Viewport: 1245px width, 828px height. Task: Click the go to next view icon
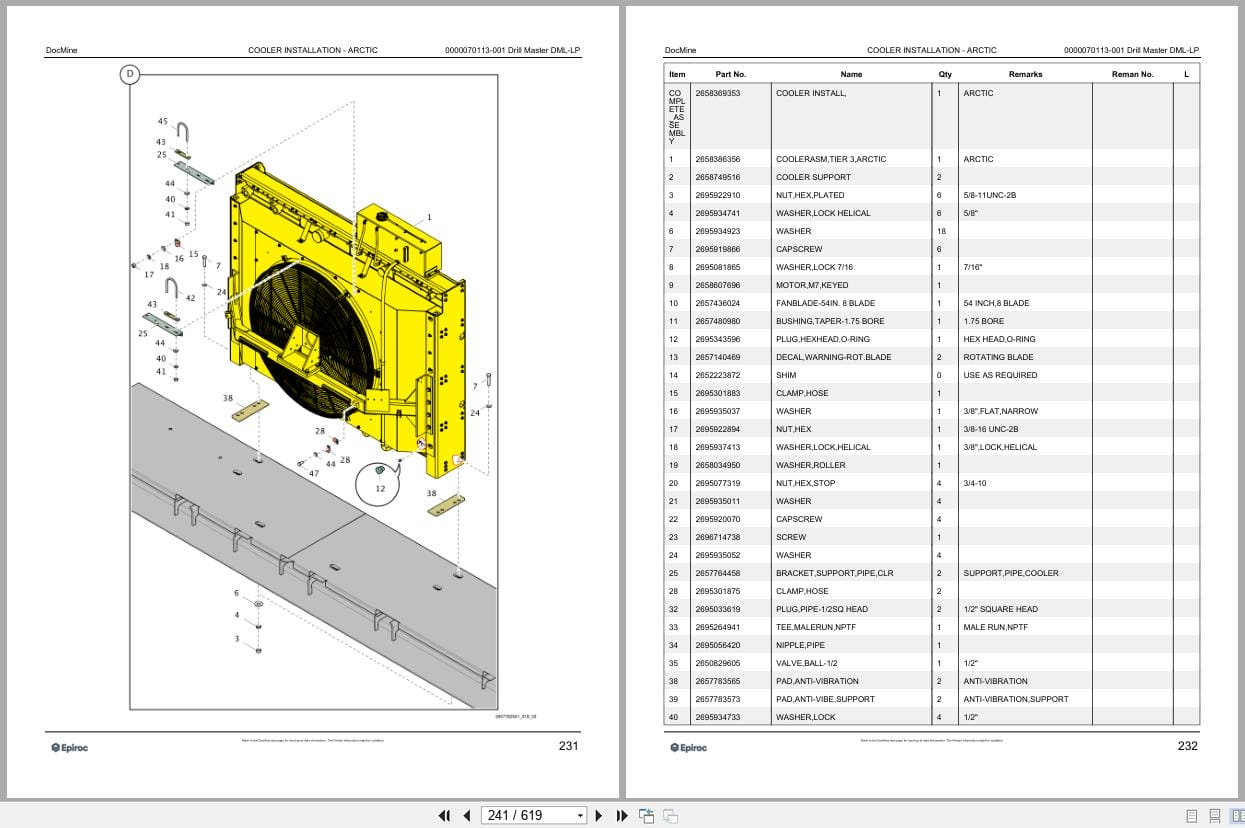click(x=671, y=815)
